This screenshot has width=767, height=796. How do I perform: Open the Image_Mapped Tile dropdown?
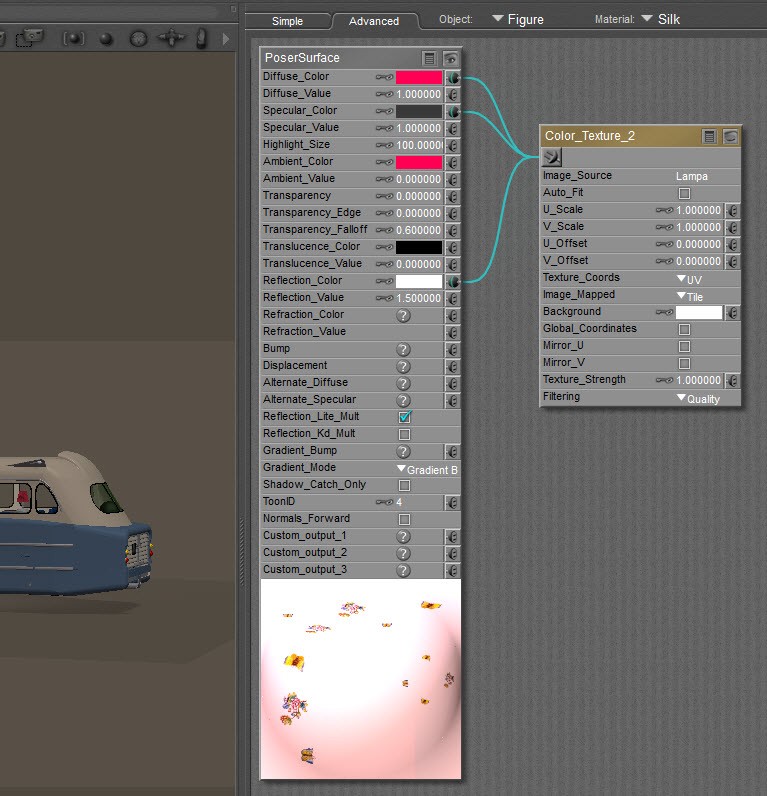(690, 296)
